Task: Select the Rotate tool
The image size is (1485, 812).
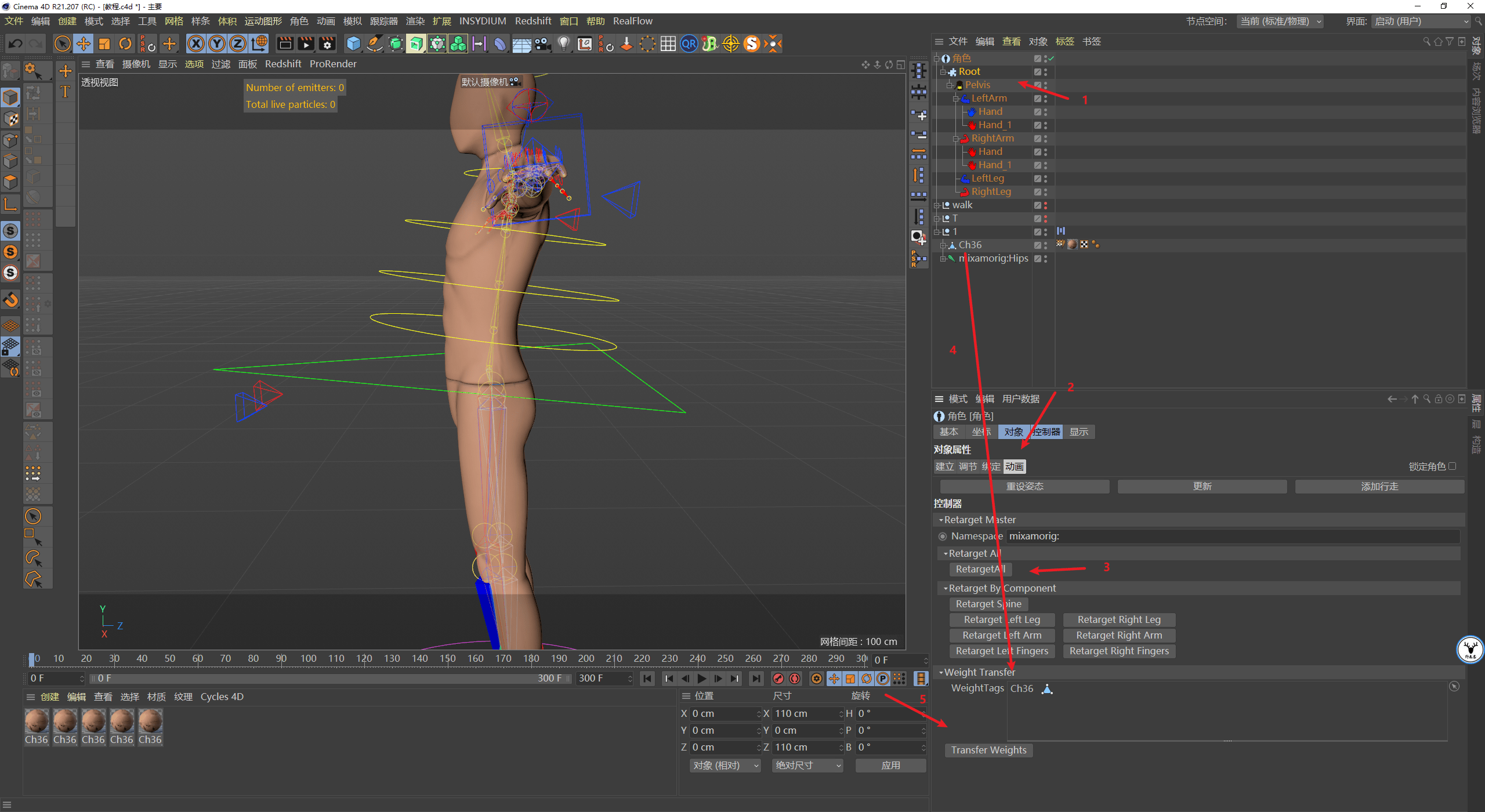Action: click(x=125, y=43)
